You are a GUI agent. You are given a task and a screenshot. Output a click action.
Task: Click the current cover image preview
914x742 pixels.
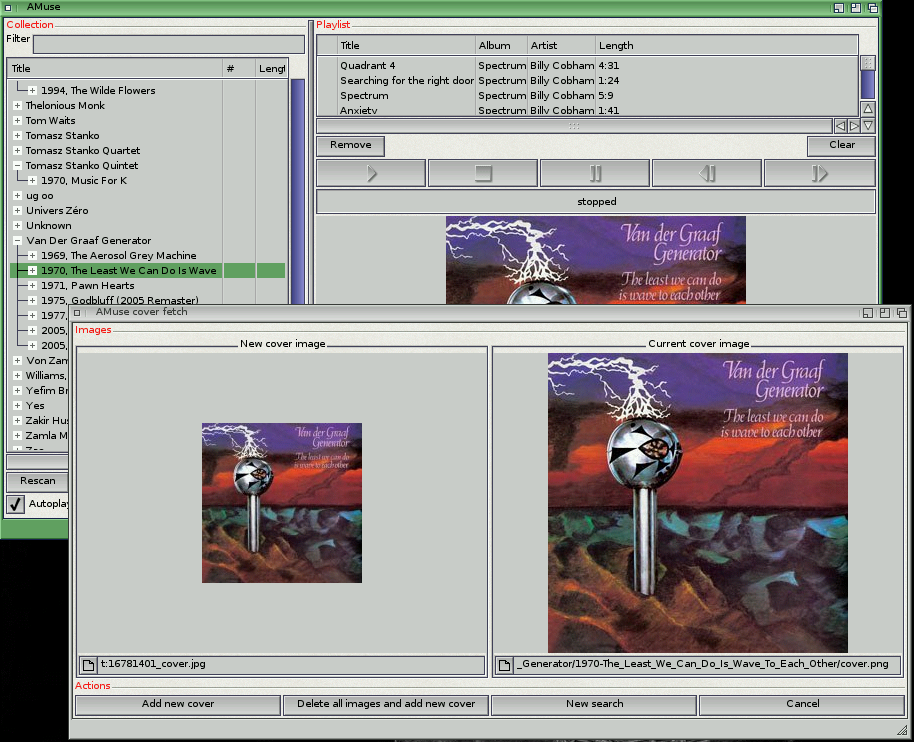click(698, 502)
